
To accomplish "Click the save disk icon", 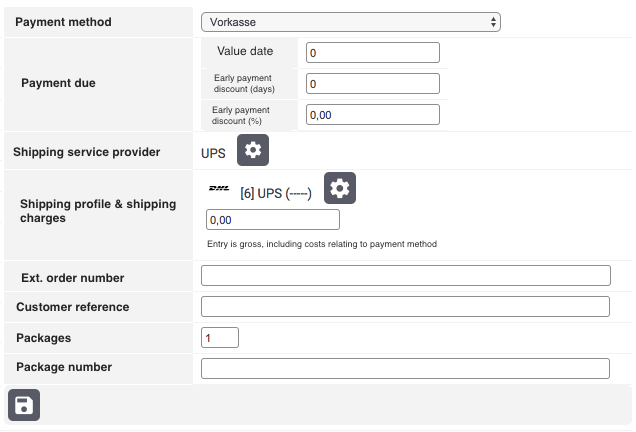I will click(24, 405).
